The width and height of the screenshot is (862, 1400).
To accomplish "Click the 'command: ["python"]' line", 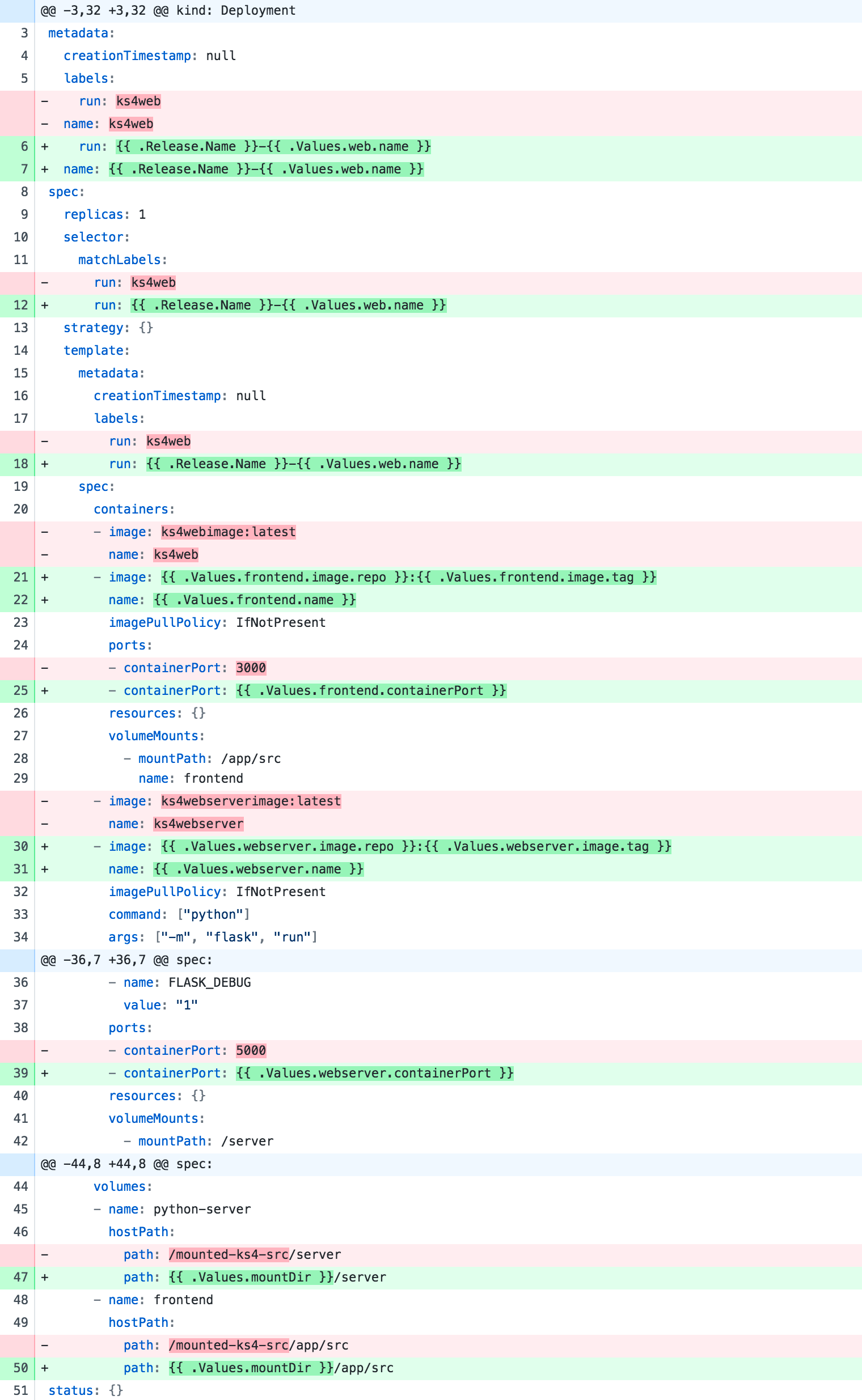I will pyautogui.click(x=448, y=915).
